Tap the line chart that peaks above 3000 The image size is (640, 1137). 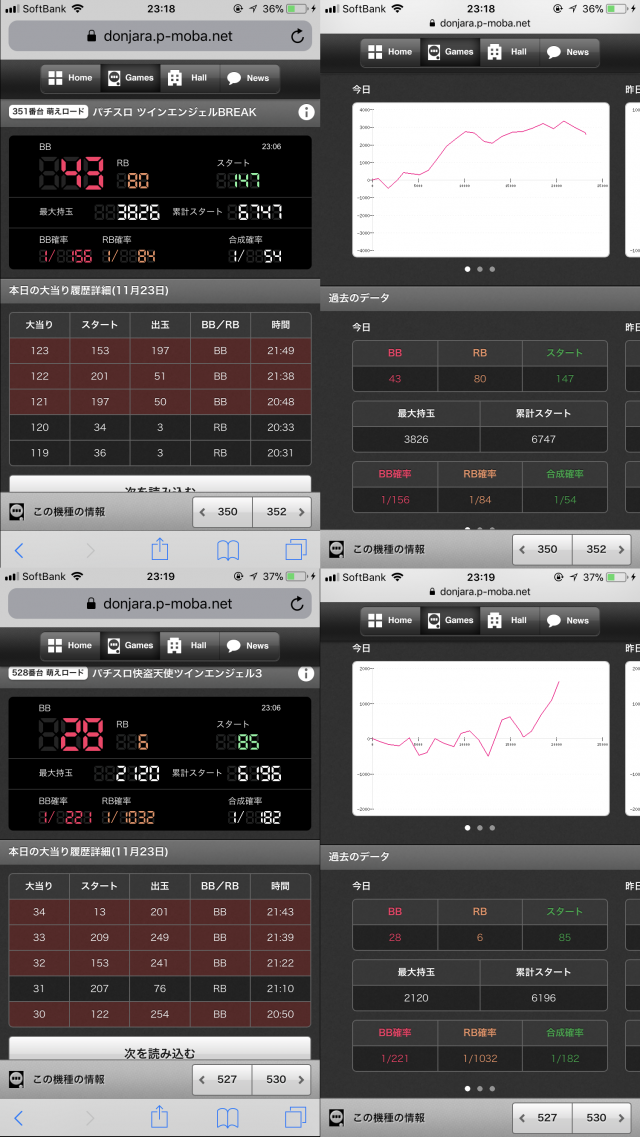coord(480,179)
